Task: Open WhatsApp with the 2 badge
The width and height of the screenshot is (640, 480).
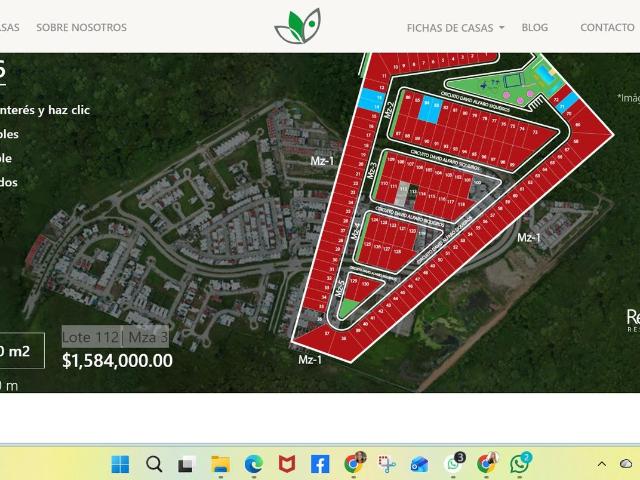Action: coord(520,462)
